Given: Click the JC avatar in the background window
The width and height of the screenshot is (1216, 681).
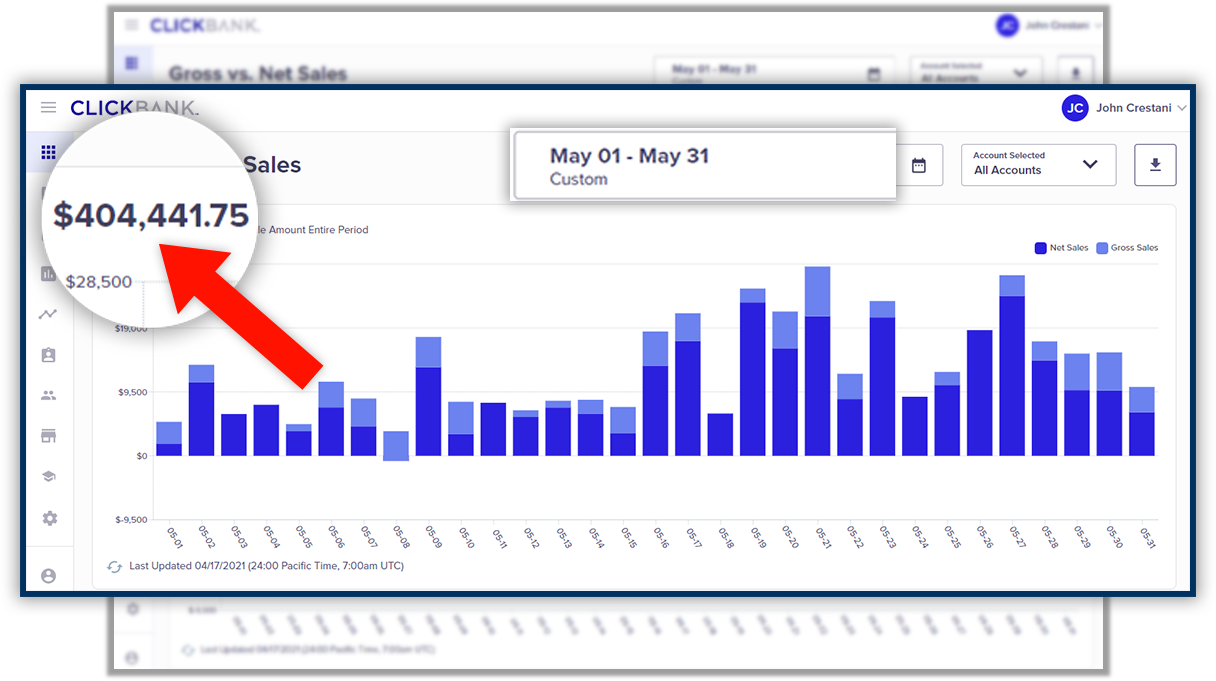Looking at the screenshot, I should tap(1007, 25).
